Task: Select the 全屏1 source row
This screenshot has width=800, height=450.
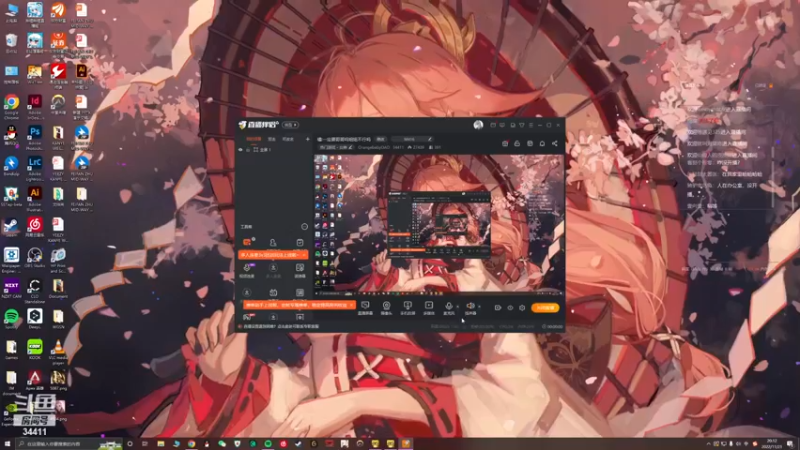Action: 274,150
